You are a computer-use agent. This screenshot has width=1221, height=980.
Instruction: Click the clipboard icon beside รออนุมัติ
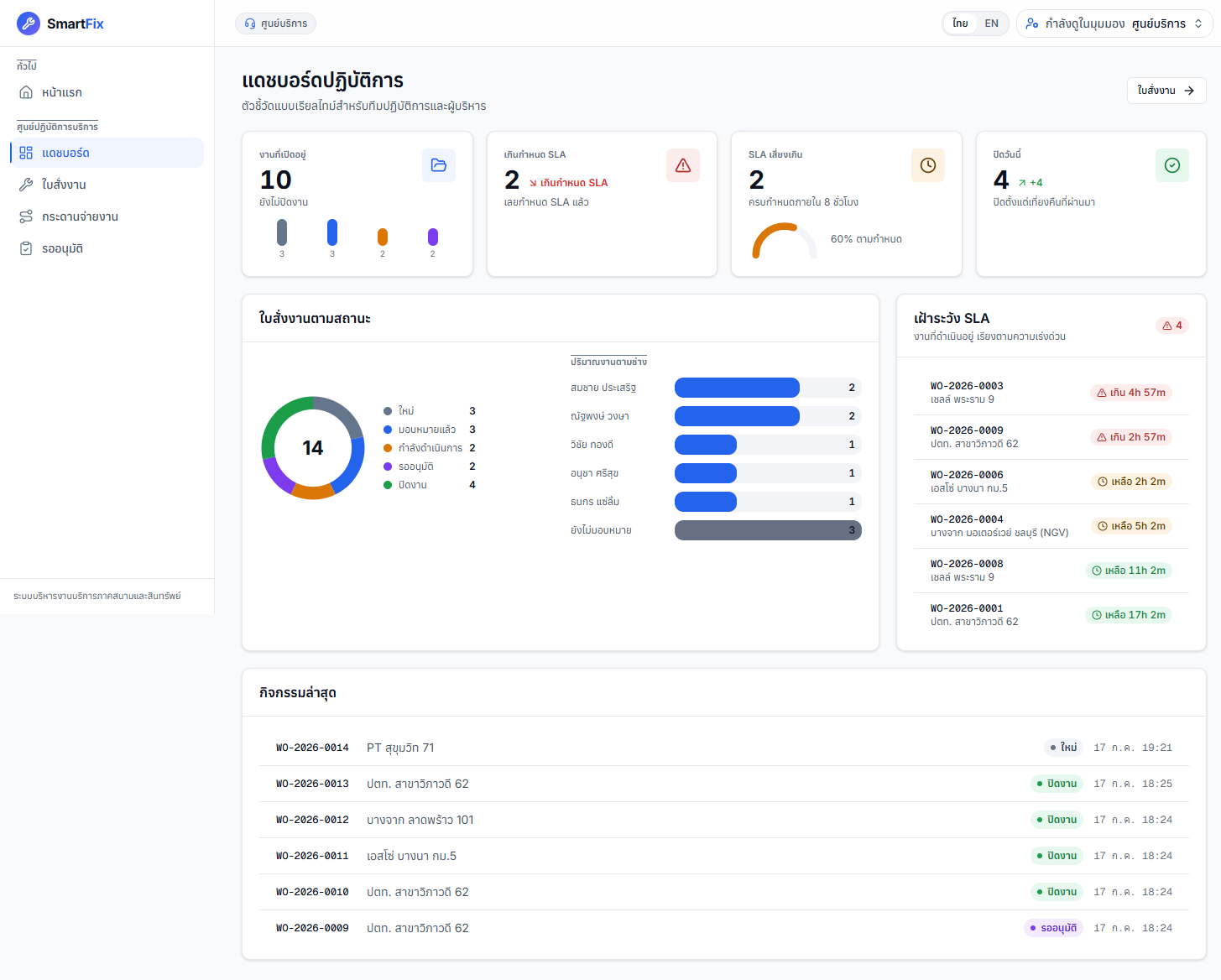point(26,248)
